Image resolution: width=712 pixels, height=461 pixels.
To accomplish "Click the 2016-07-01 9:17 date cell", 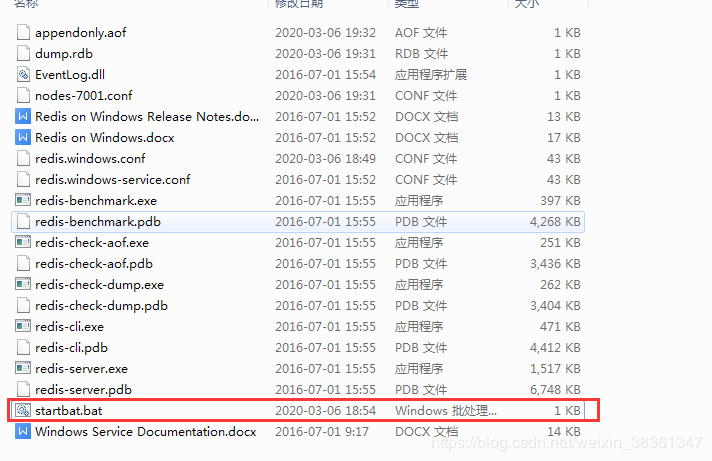I will tap(322, 431).
